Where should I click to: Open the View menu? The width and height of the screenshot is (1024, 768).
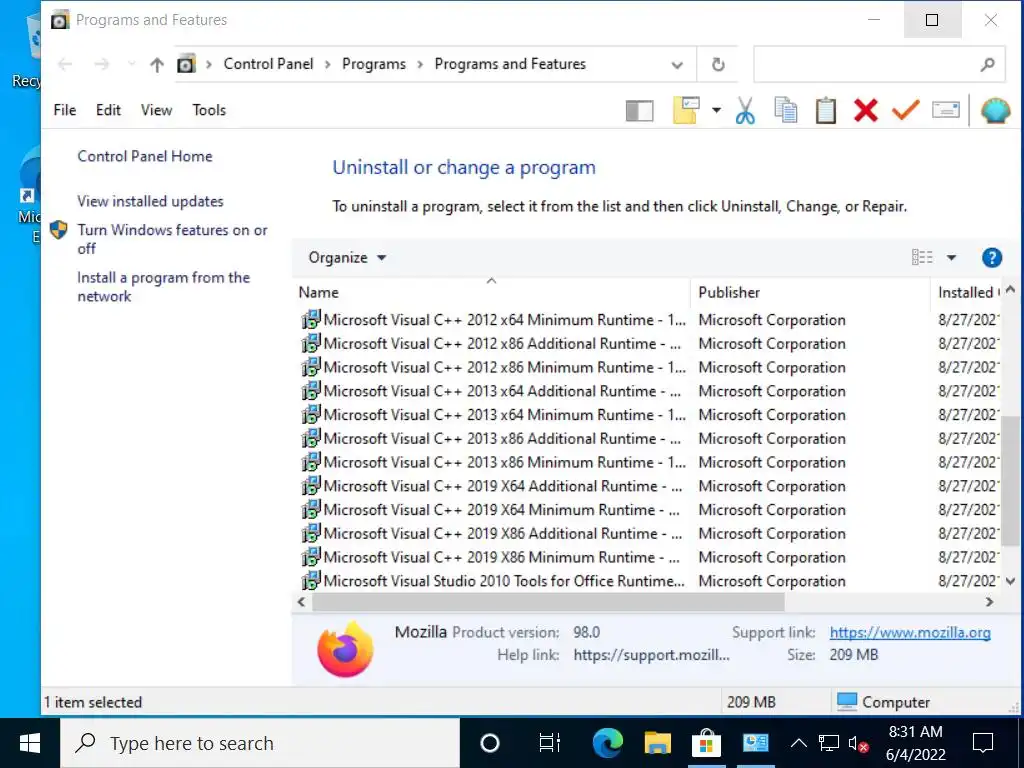[x=156, y=110]
